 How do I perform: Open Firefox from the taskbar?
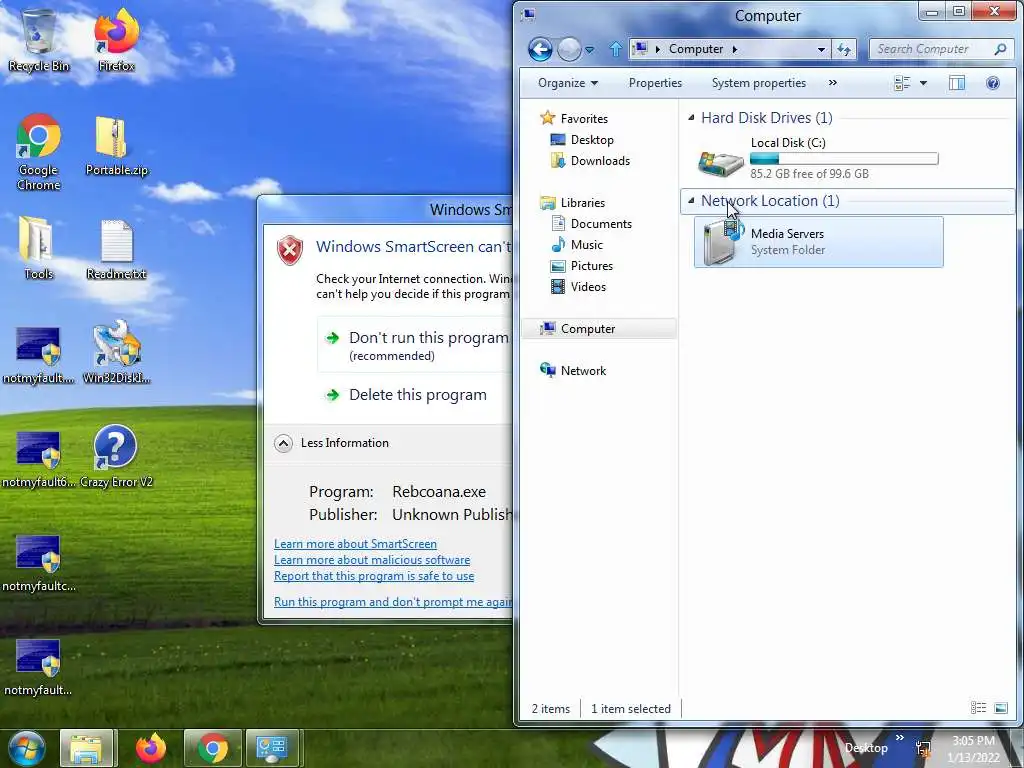point(151,748)
